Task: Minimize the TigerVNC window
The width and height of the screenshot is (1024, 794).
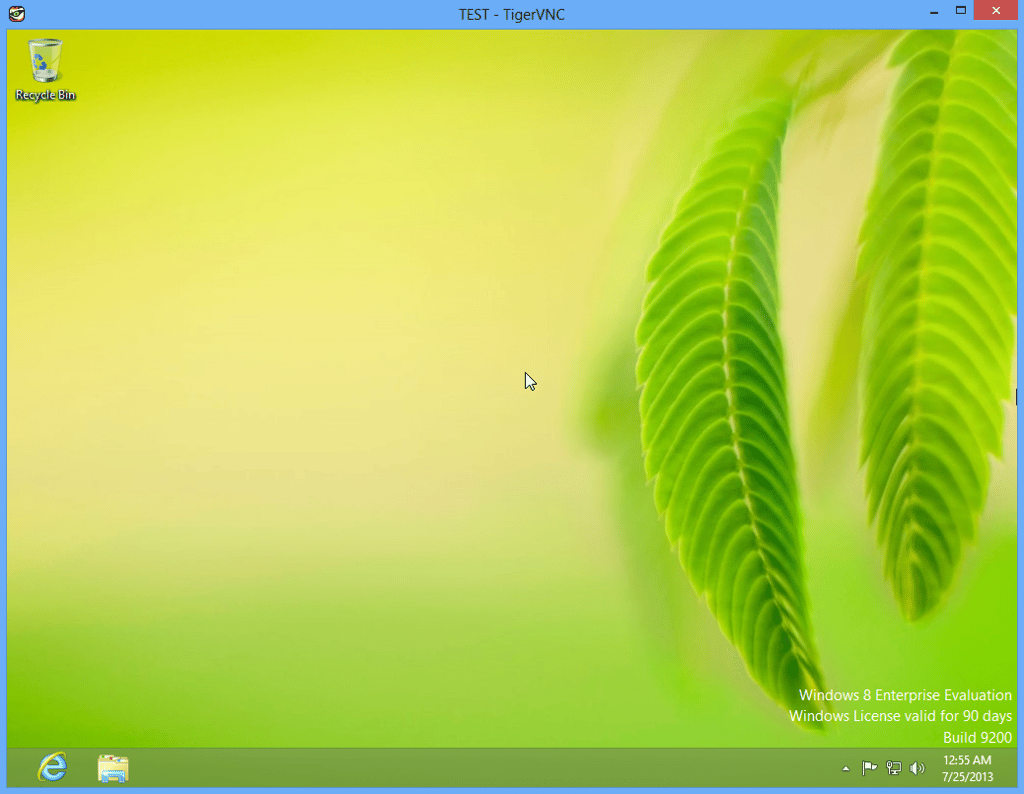Action: pos(934,11)
